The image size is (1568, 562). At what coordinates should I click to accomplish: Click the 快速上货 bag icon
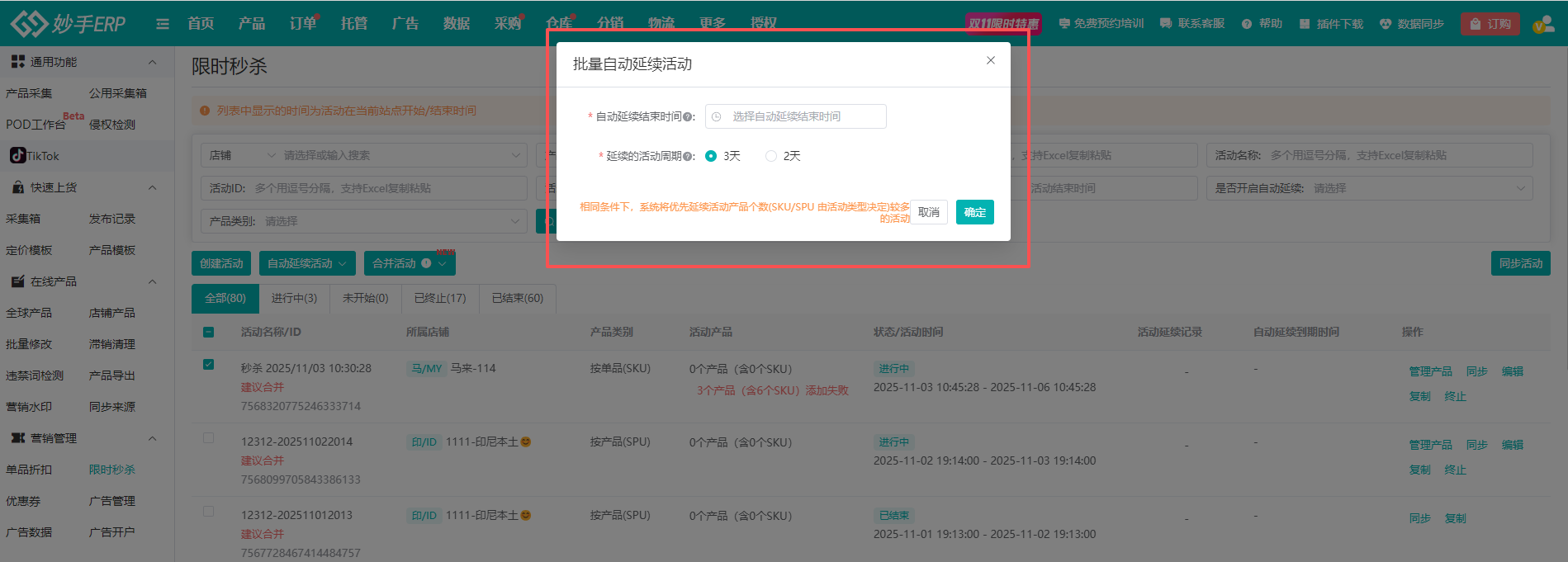[x=17, y=187]
